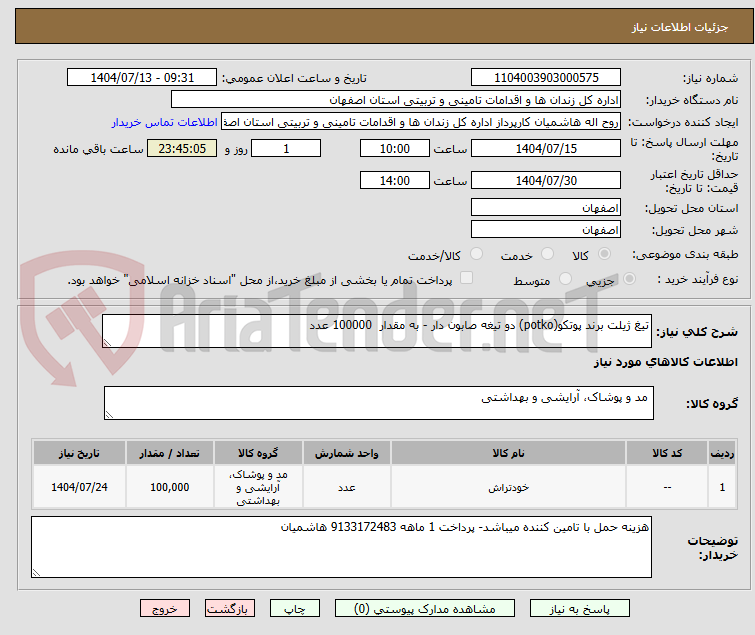Click the بازگشت back button
755x635 pixels.
click(x=230, y=609)
